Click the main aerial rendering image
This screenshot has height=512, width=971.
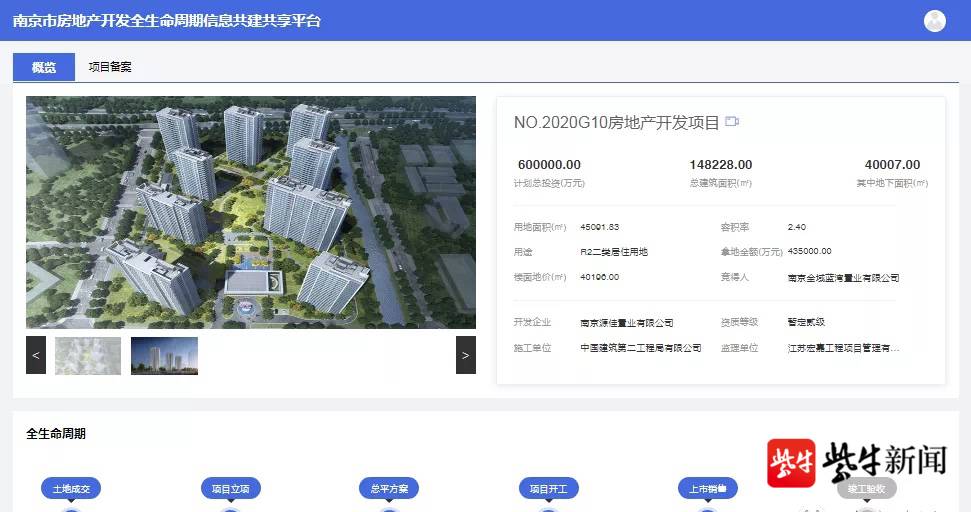[x=250, y=212]
